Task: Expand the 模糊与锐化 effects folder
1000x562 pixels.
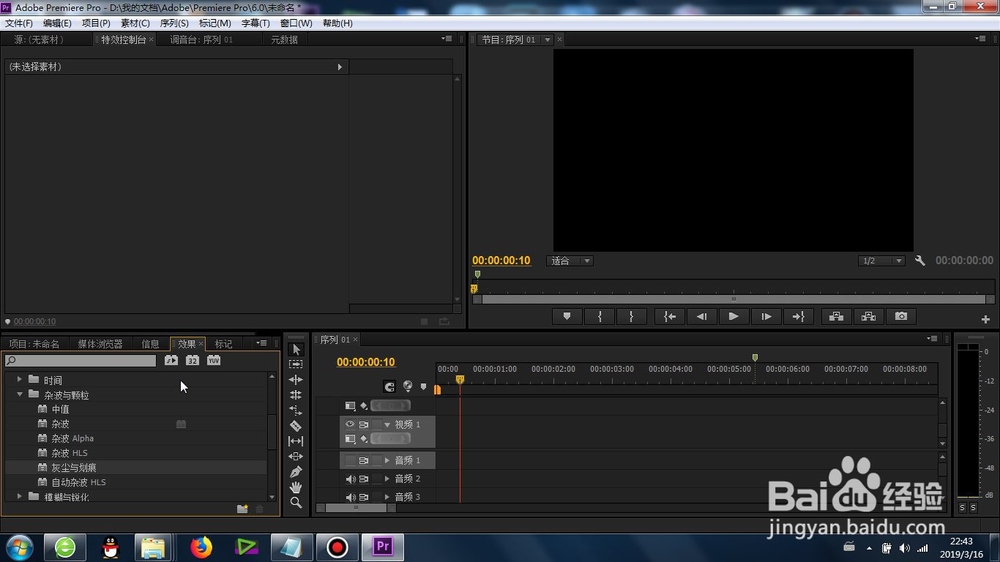Action: pos(19,496)
